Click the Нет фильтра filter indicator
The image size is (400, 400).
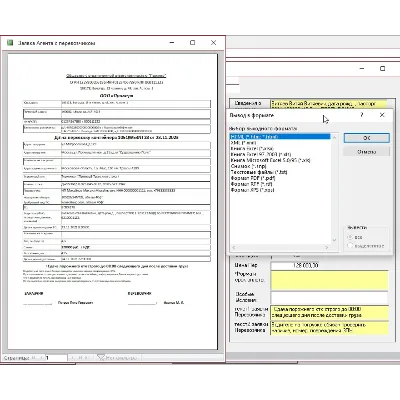[117, 358]
